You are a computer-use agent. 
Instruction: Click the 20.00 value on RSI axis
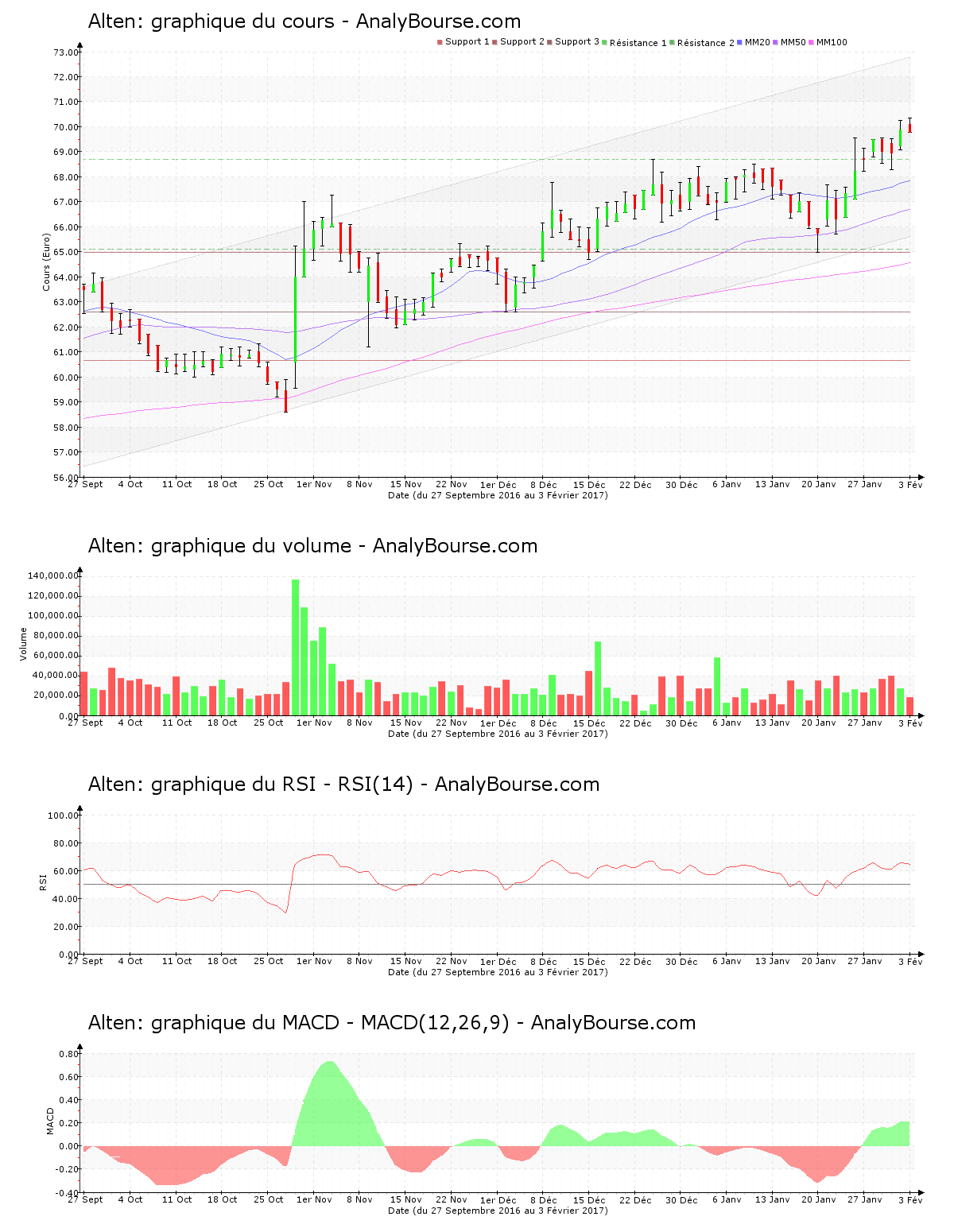click(66, 927)
